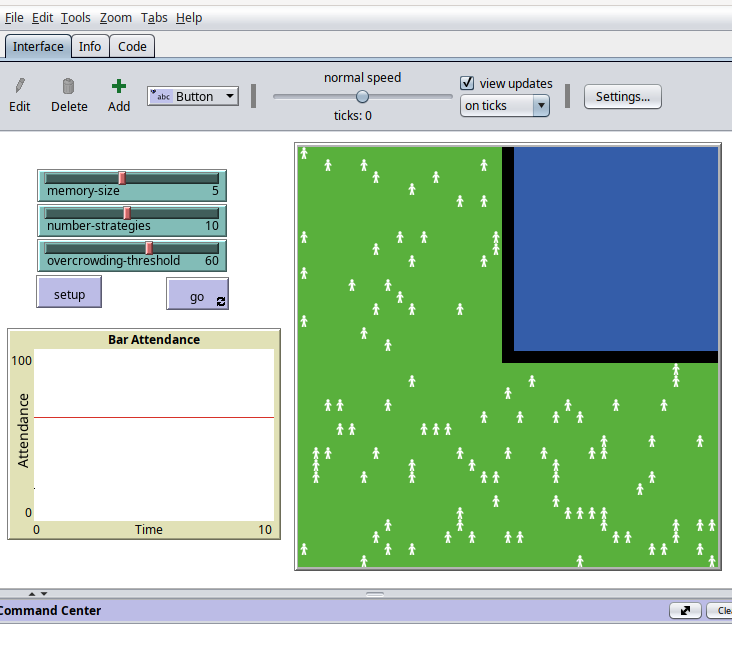
Task: Switch to the Info tab
Action: point(90,46)
